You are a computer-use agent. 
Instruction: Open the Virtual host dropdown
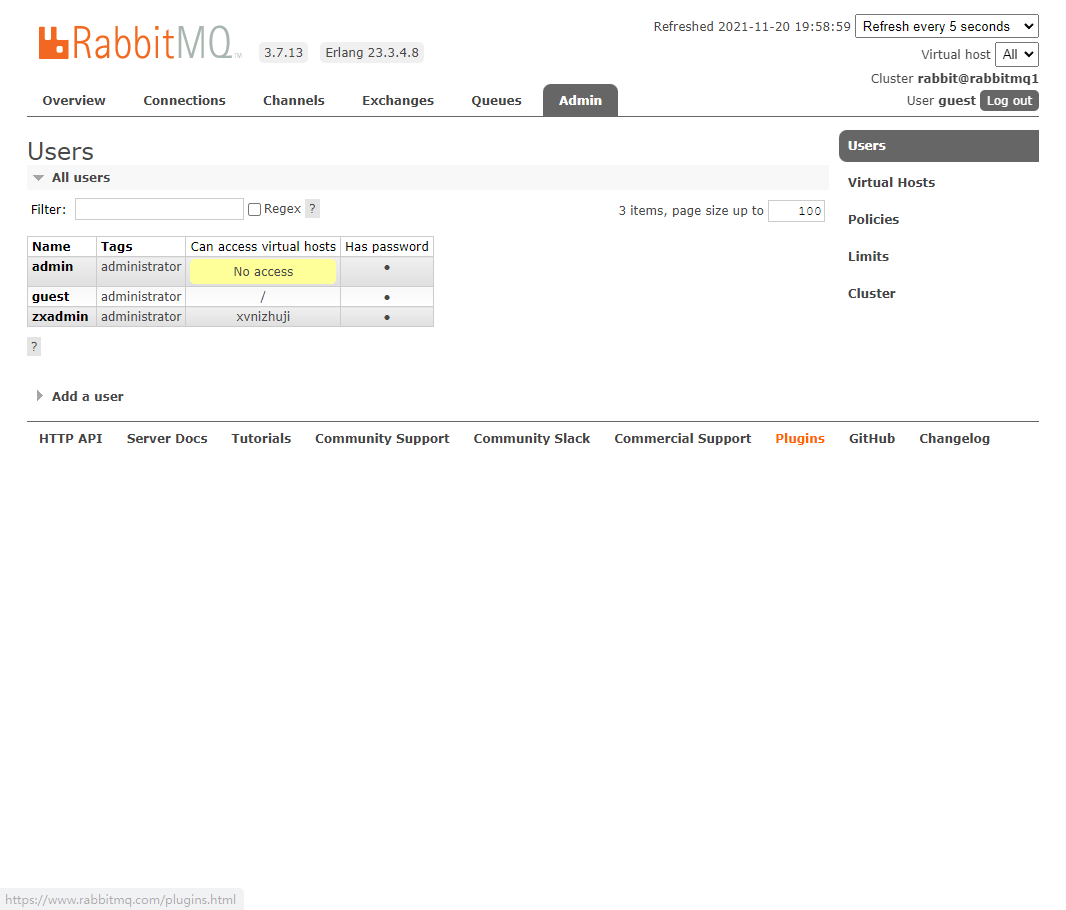click(1016, 55)
